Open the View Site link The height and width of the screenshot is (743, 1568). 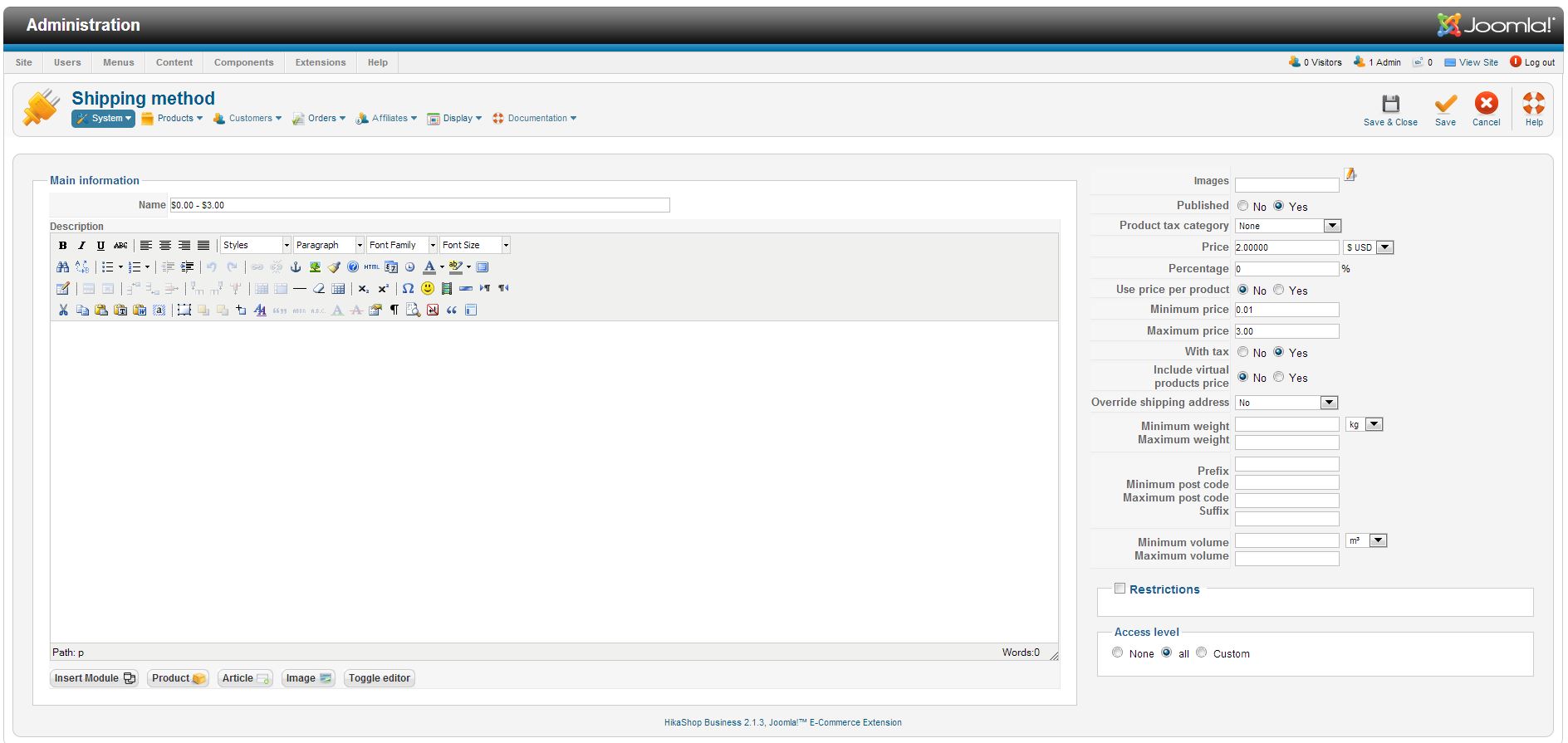1471,62
